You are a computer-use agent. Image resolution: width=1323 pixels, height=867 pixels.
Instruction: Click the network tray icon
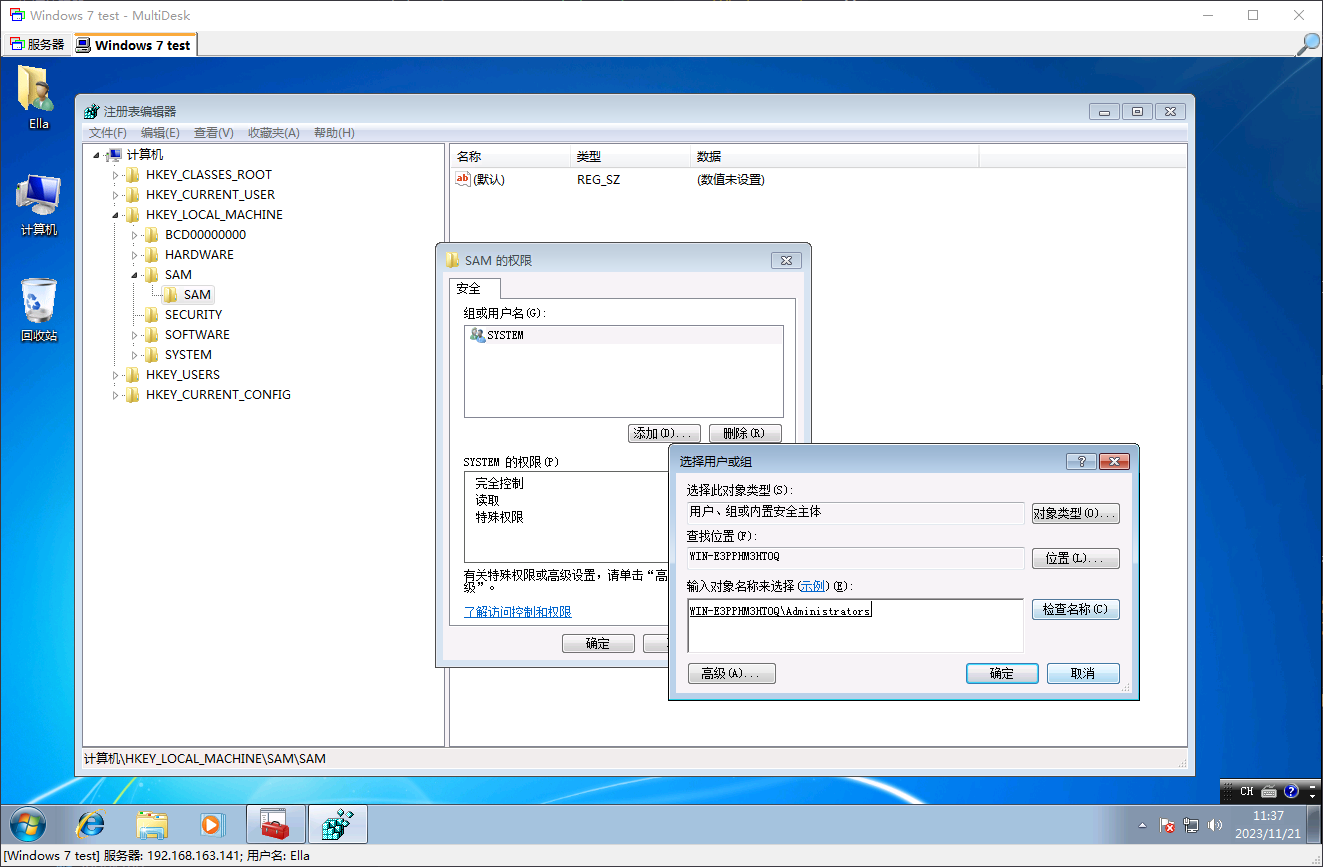1191,826
